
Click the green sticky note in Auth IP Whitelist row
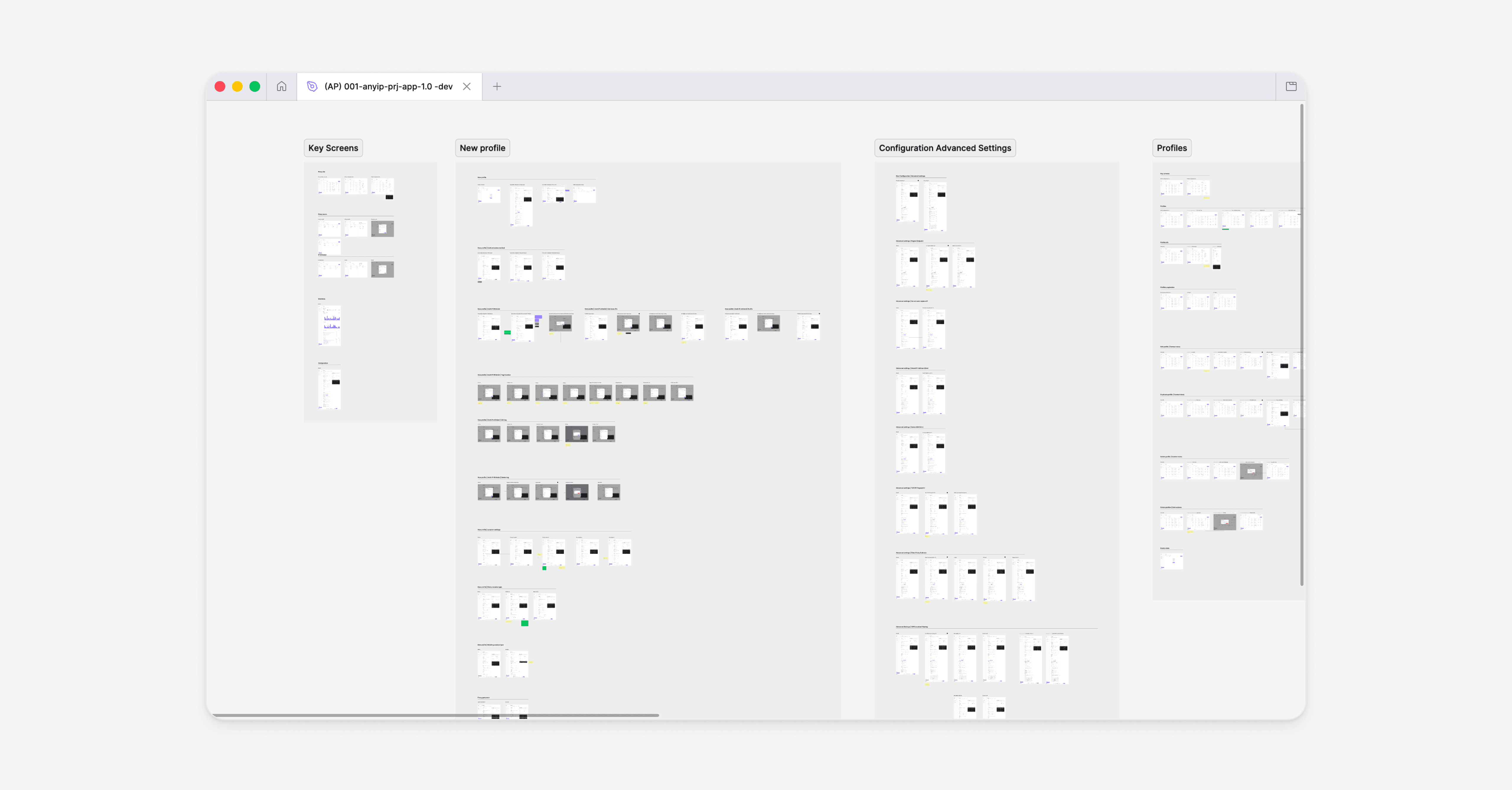507,333
